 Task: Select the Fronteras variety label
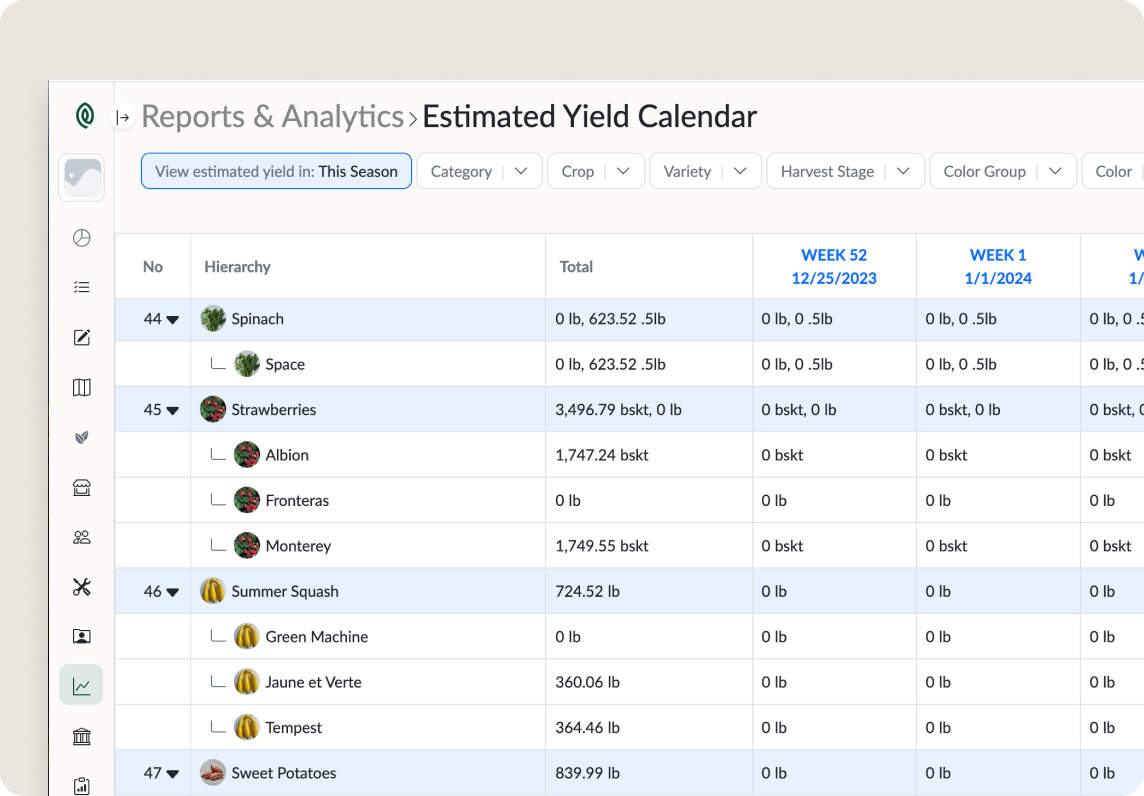click(x=297, y=501)
